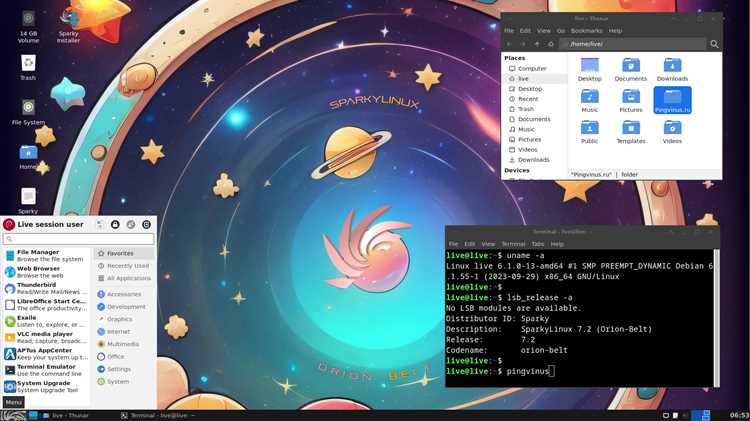Open Thunar View menu

pos(543,31)
